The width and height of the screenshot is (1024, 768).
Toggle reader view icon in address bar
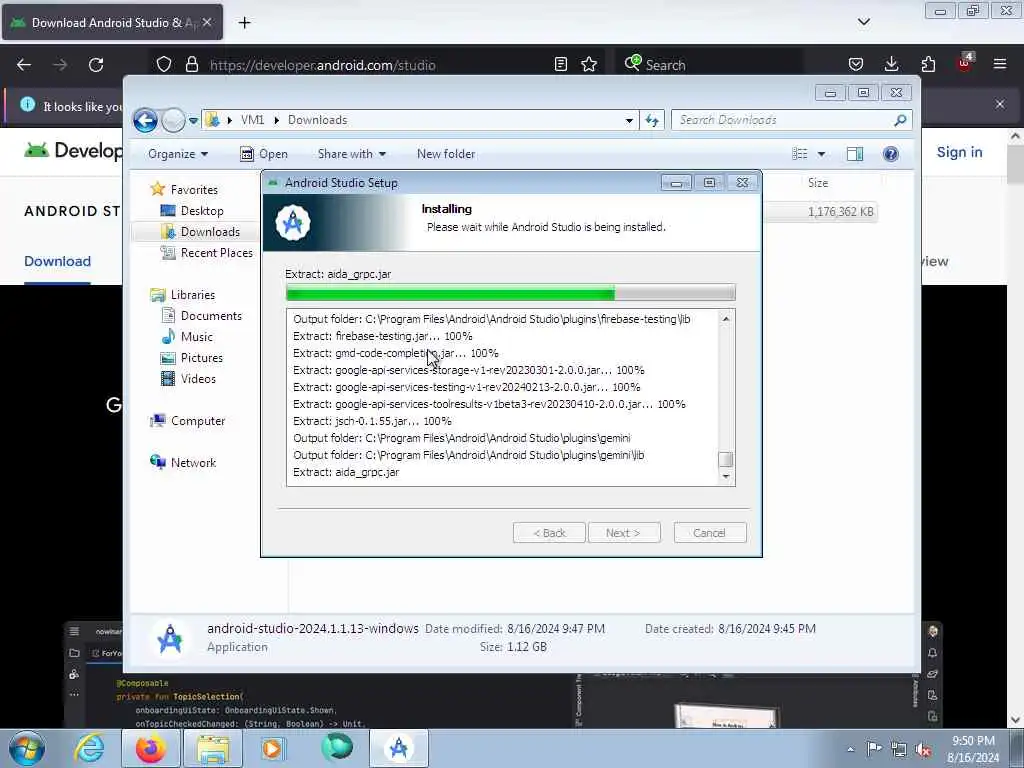coord(560,64)
